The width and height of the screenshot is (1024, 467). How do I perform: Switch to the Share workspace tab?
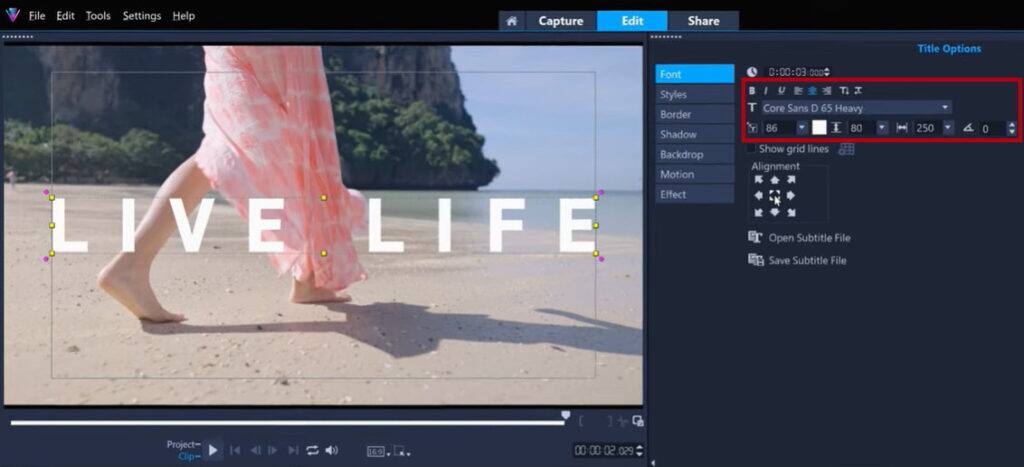703,21
